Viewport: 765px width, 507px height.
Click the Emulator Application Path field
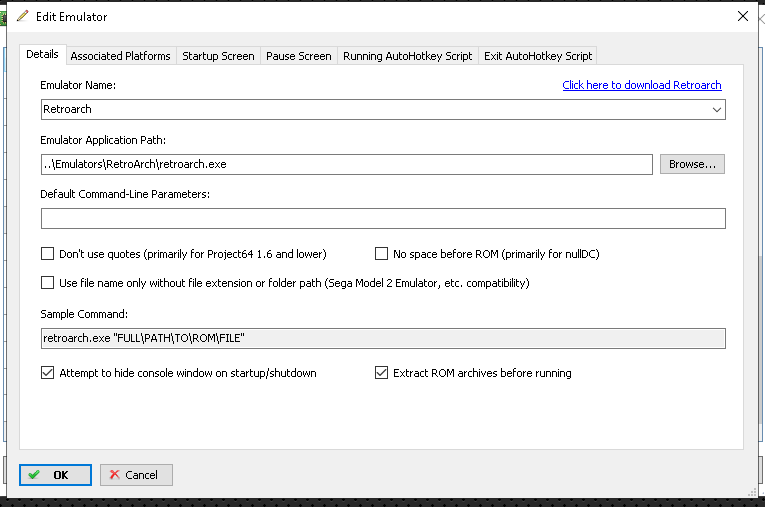click(346, 164)
